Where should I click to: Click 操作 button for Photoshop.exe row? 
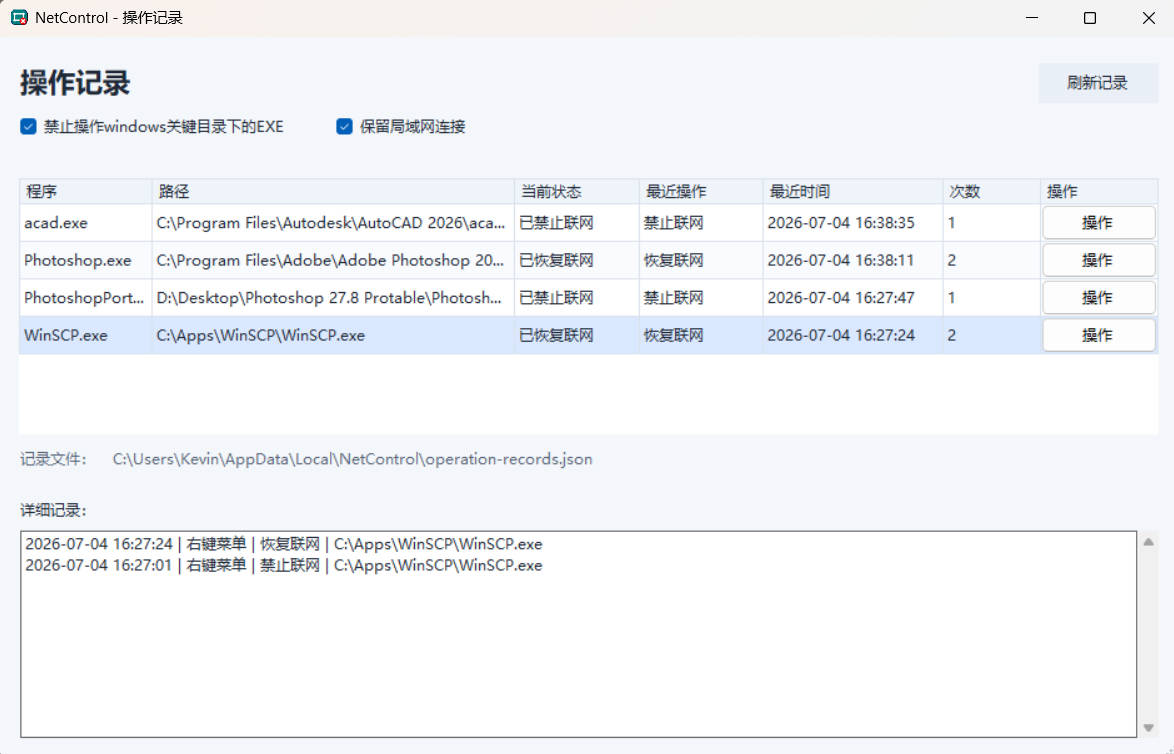1098,261
